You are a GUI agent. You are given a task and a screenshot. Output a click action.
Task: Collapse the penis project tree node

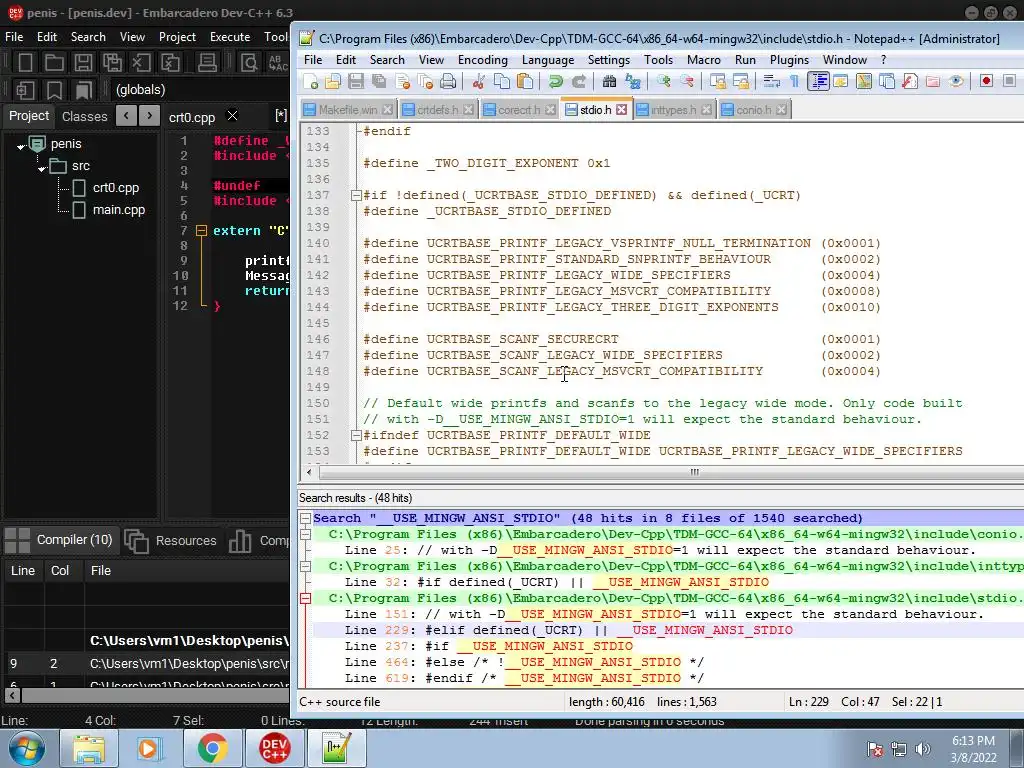[x=20, y=146]
